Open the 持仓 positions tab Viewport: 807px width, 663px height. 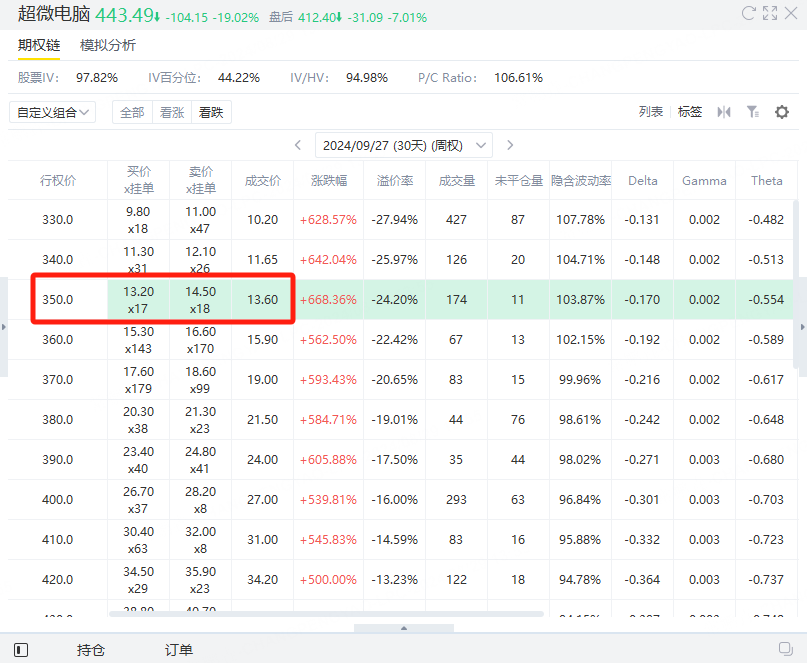pyautogui.click(x=91, y=650)
